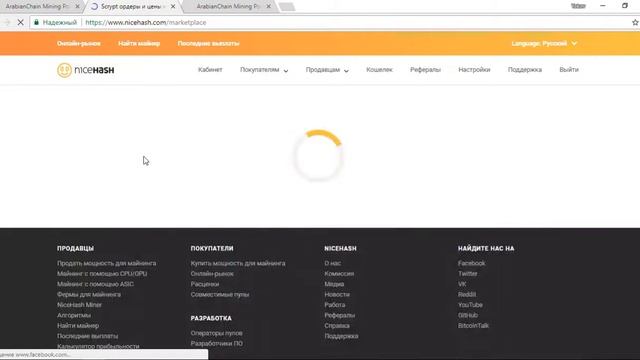640x360 pixels.
Task: Open footer Поддержка link
Action: [x=341, y=336]
